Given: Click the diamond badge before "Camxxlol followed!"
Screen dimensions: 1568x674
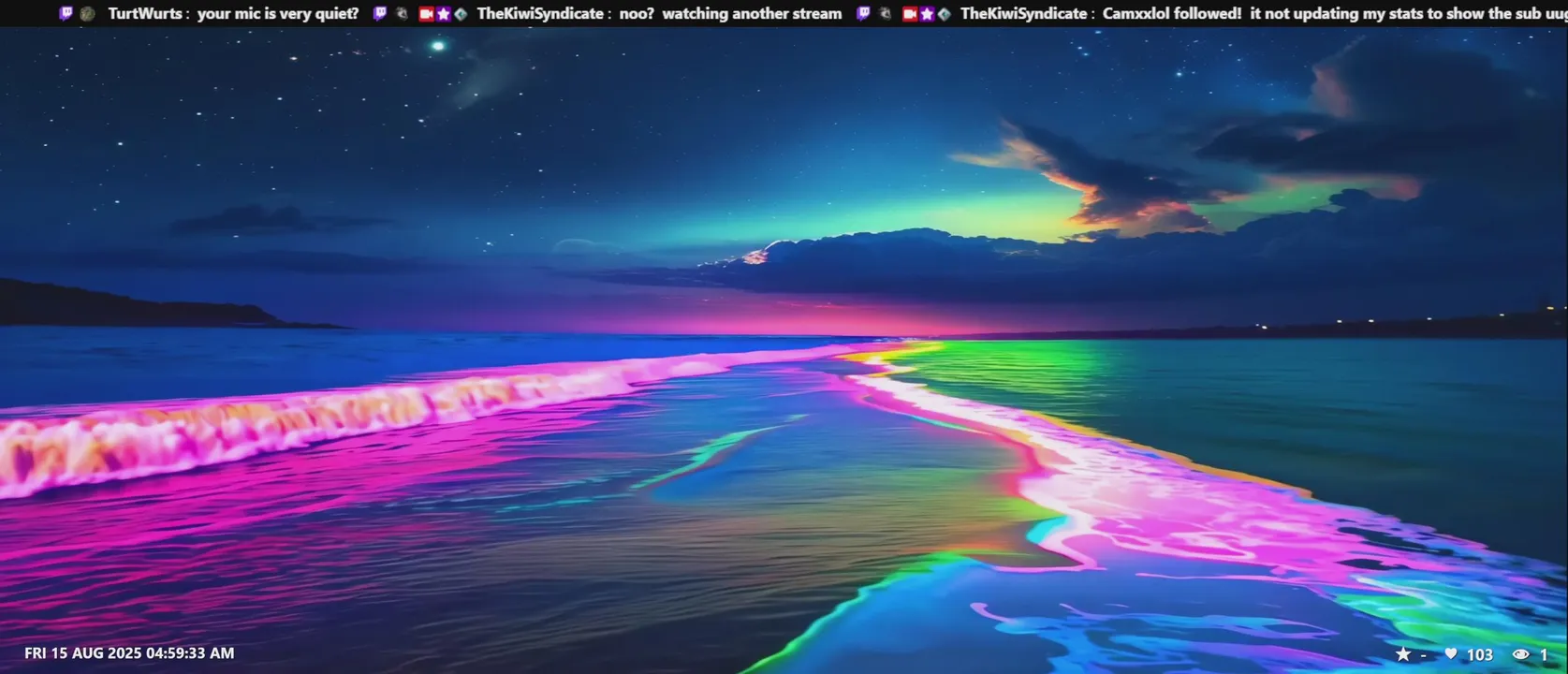Looking at the screenshot, I should coord(944,14).
